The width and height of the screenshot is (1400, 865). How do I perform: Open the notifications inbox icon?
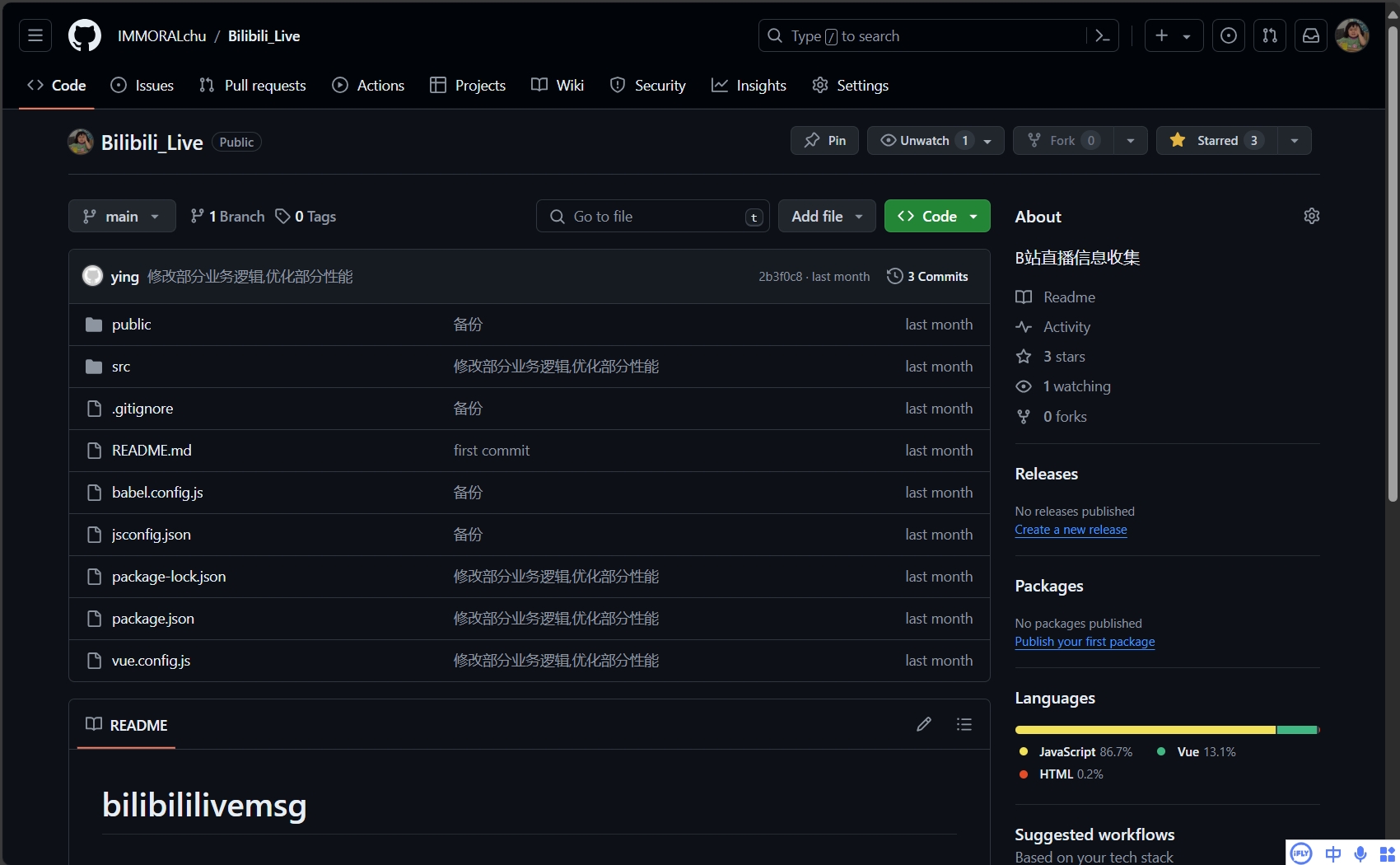tap(1310, 35)
